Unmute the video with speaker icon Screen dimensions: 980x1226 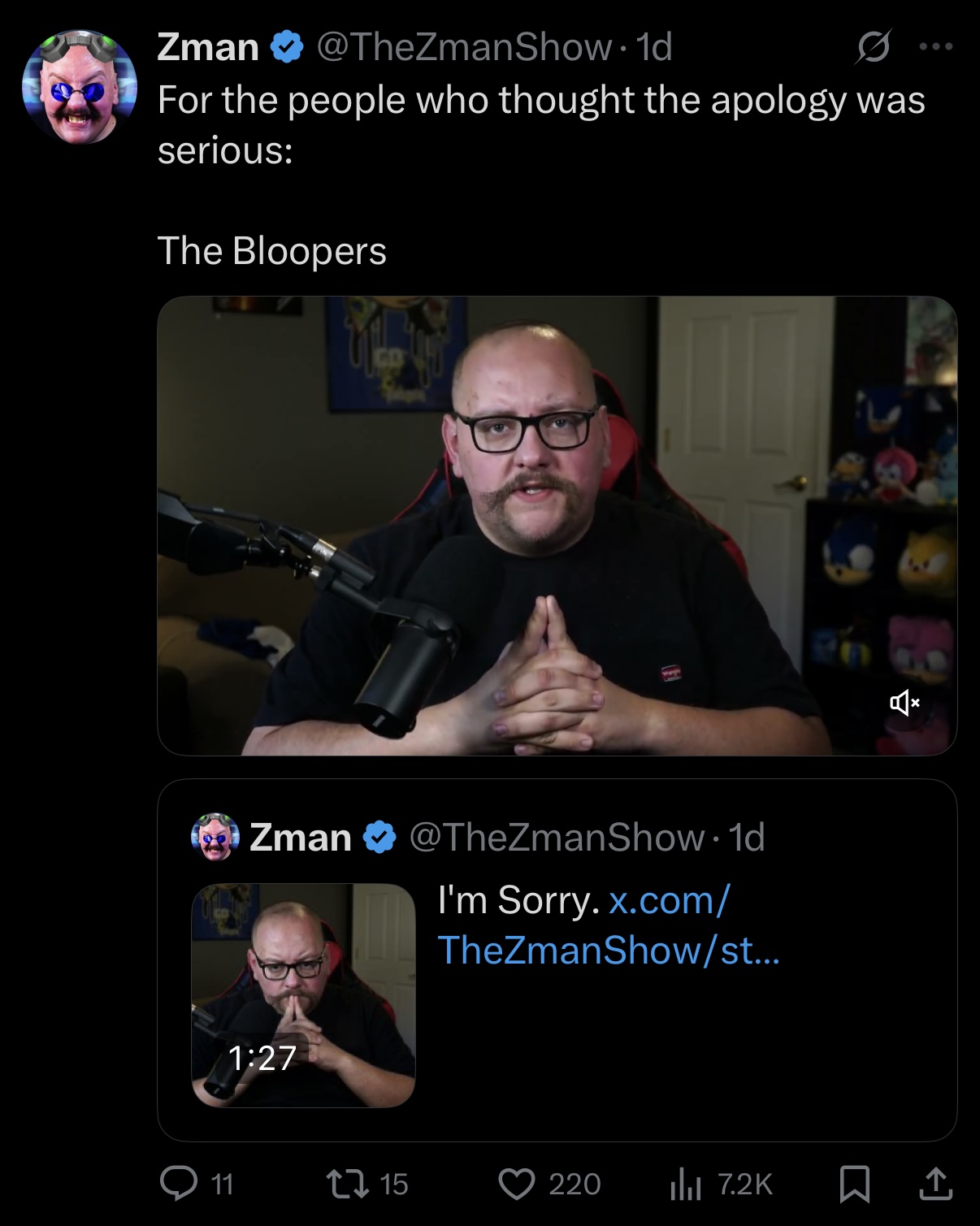[904, 702]
